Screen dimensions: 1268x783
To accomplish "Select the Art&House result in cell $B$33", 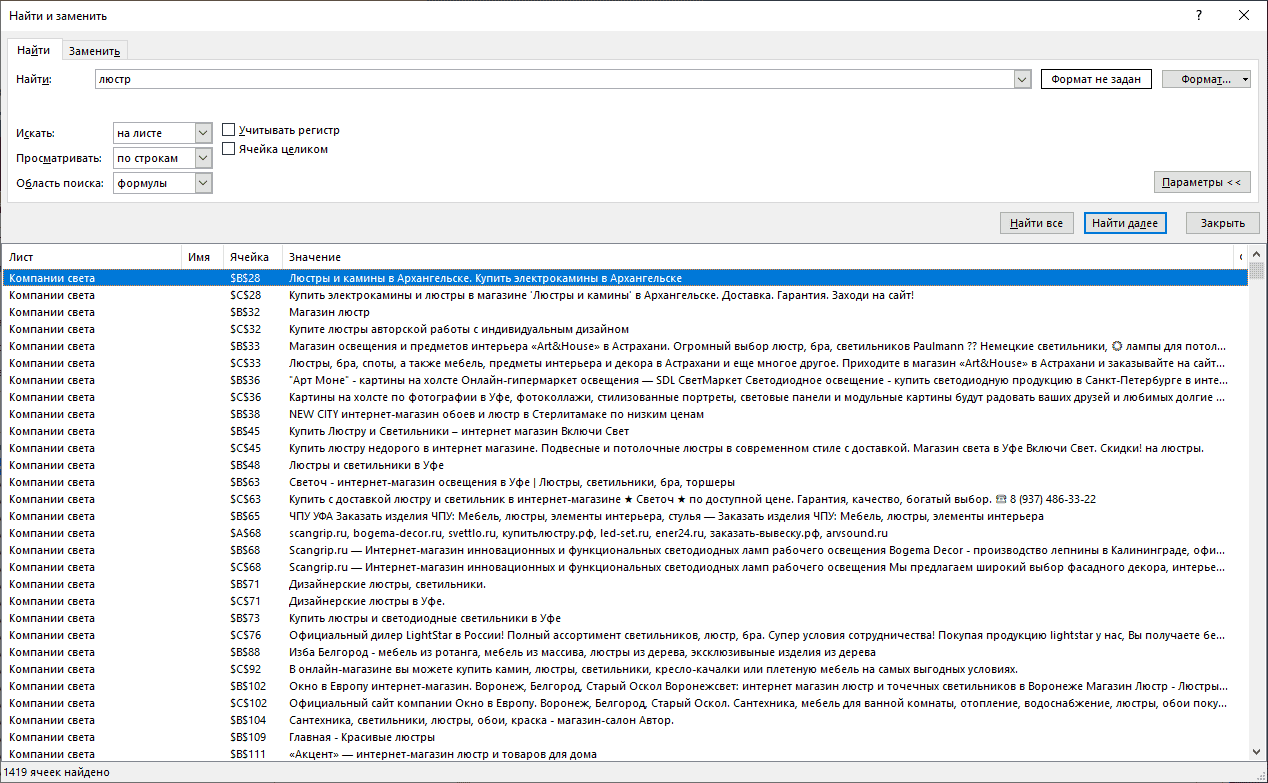I will coord(625,346).
